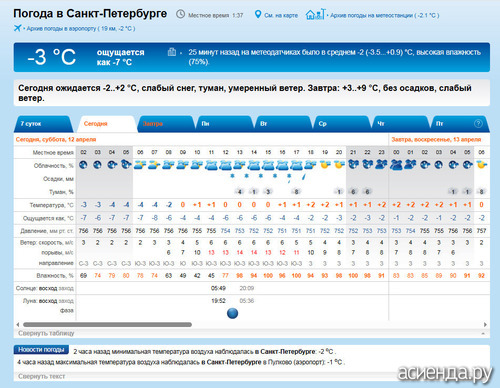Click the weather sensors building icon
This screenshot has width=500, height=388.
[x=172, y=52]
